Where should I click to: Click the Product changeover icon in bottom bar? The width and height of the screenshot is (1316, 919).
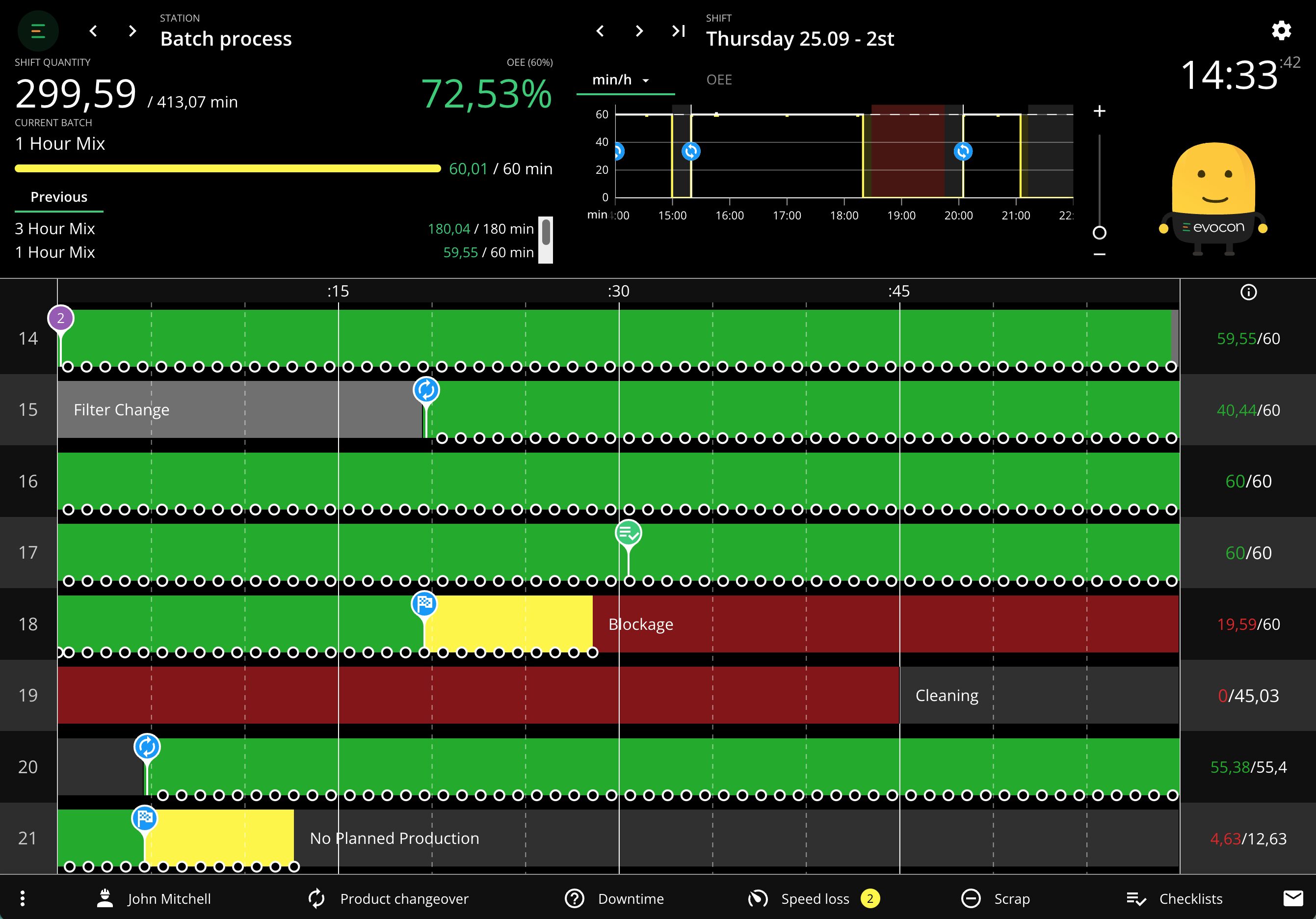point(316,898)
